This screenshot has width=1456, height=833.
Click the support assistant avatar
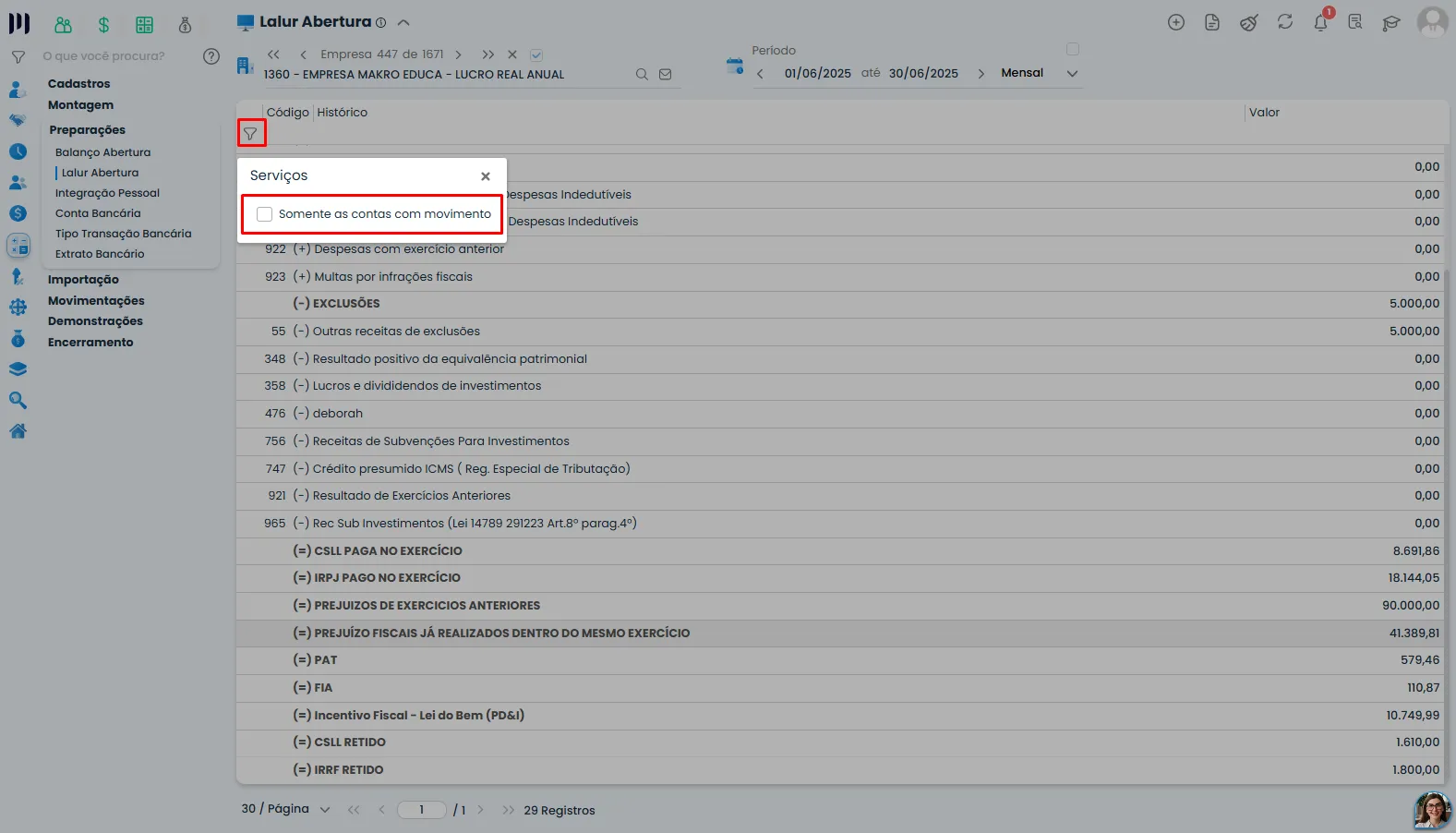(1433, 810)
